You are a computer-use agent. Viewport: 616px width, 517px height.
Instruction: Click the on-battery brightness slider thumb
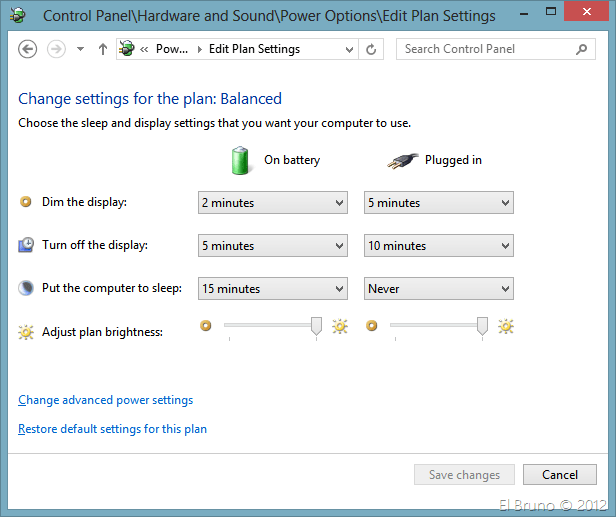[317, 326]
